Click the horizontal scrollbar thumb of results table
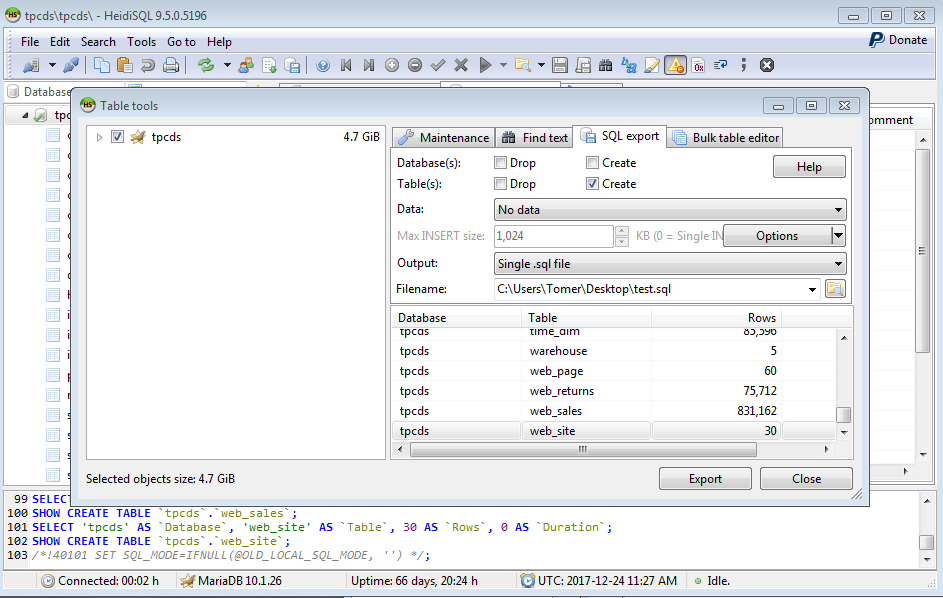The width and height of the screenshot is (943, 598). point(583,449)
